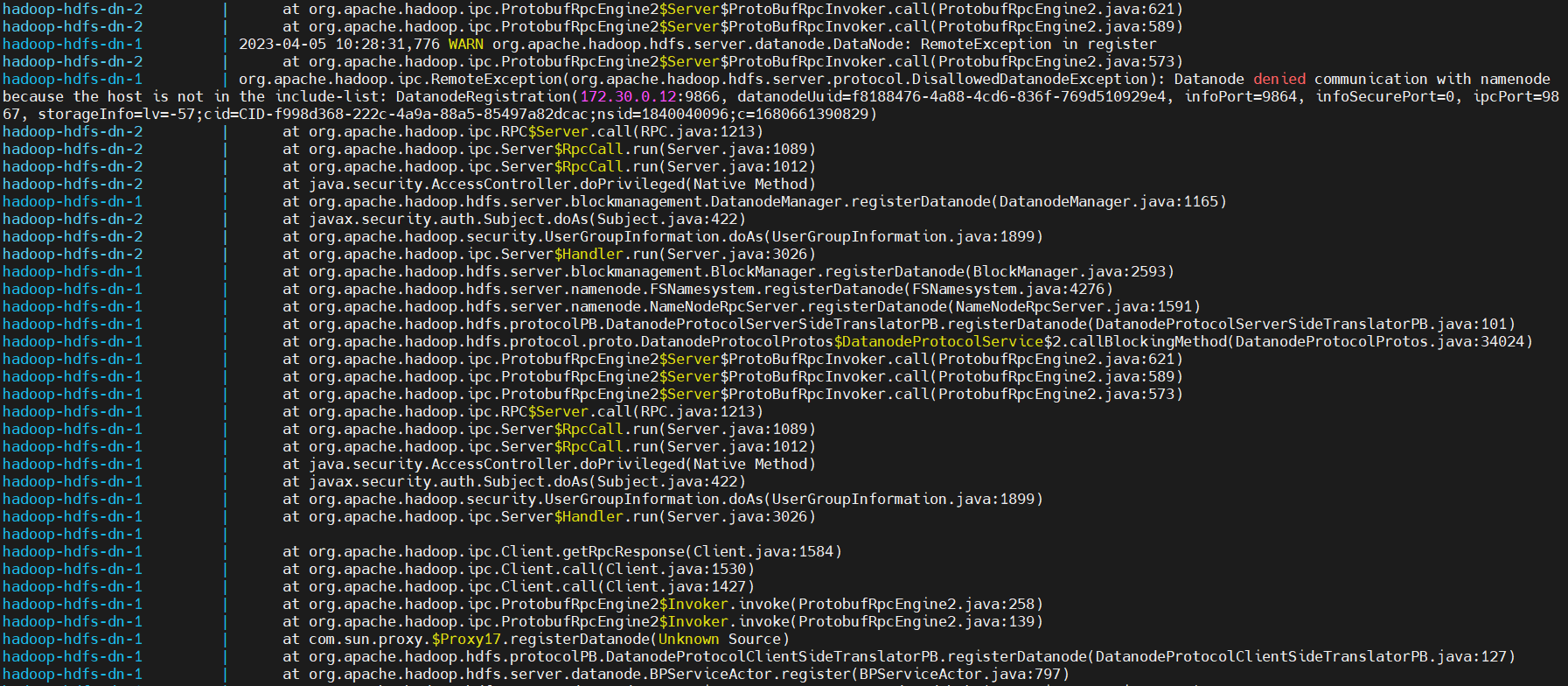The height and width of the screenshot is (686, 1568).
Task: Click the red 'denied' word
Action: click(1279, 79)
